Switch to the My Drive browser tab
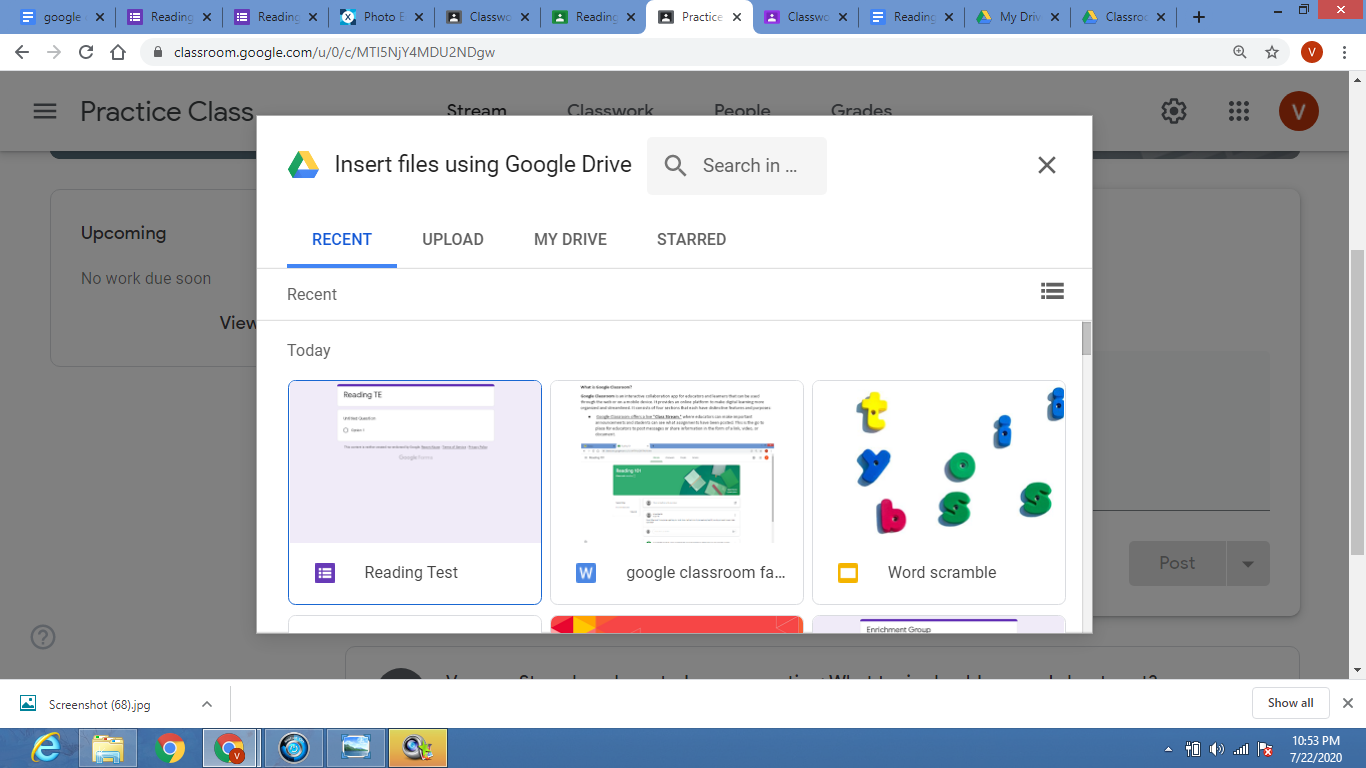The image size is (1366, 768). [x=1020, y=17]
